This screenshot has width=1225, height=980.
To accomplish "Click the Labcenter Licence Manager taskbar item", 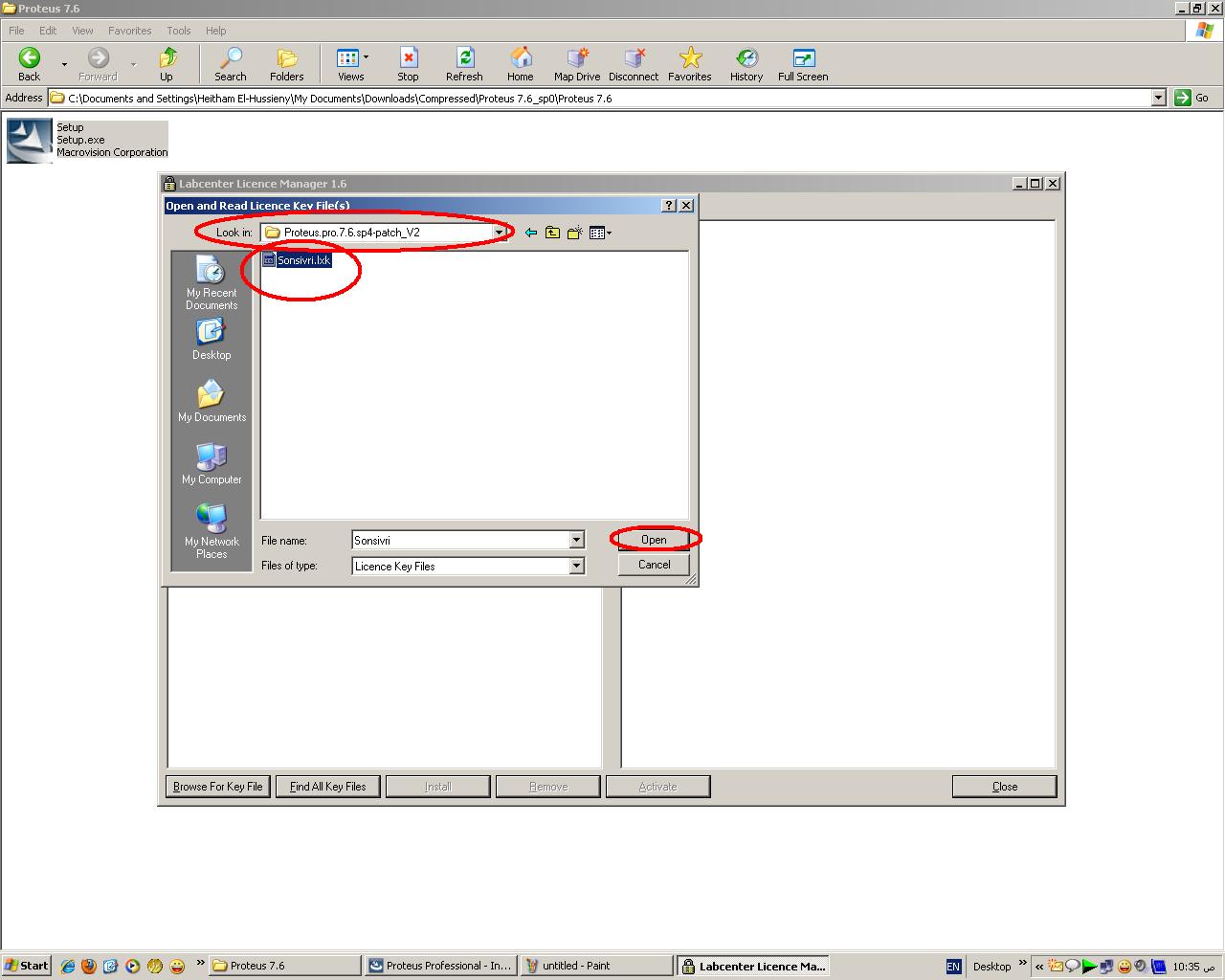I will [x=753, y=966].
